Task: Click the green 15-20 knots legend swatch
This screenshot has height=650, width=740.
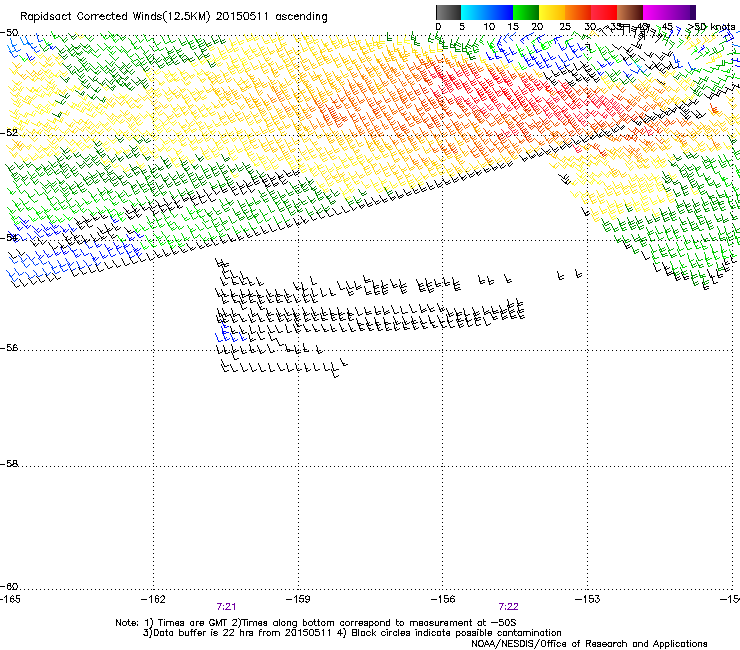Action: coord(526,12)
